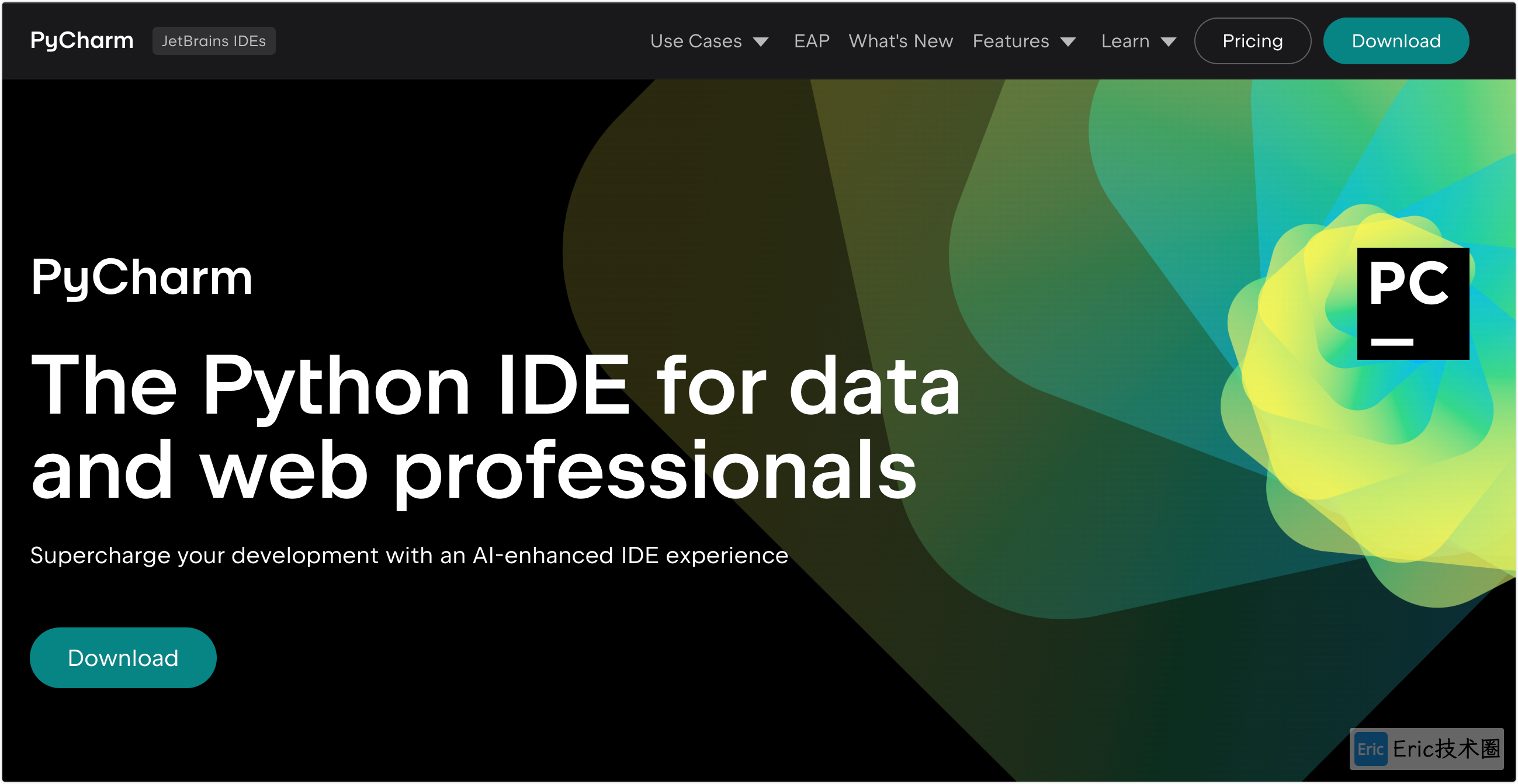Click the PyCharm logo in navbar
This screenshot has height=784, width=1518.
(x=82, y=41)
